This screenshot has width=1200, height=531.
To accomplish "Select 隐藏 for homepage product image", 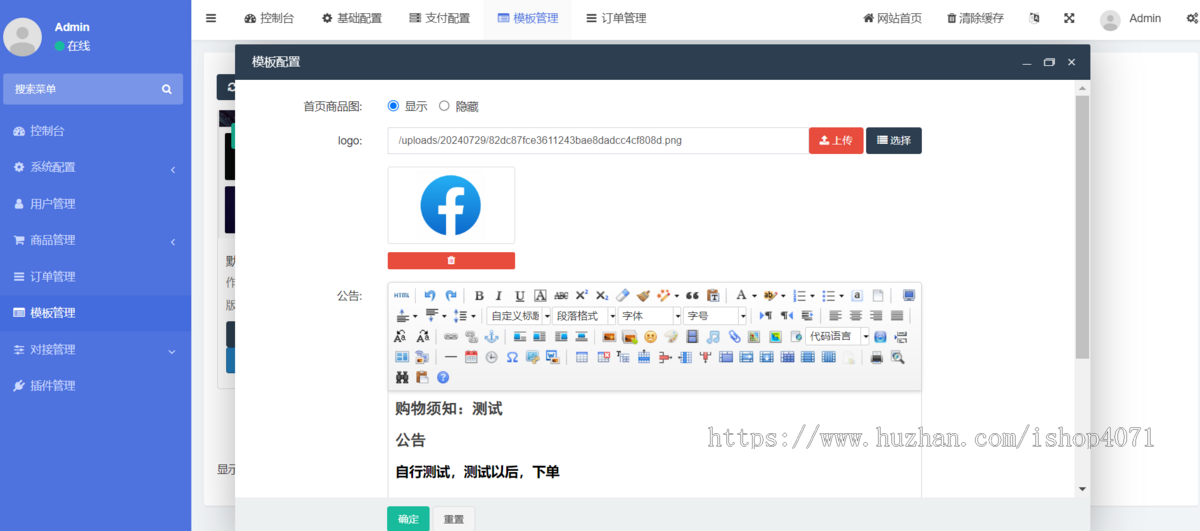I will [444, 106].
